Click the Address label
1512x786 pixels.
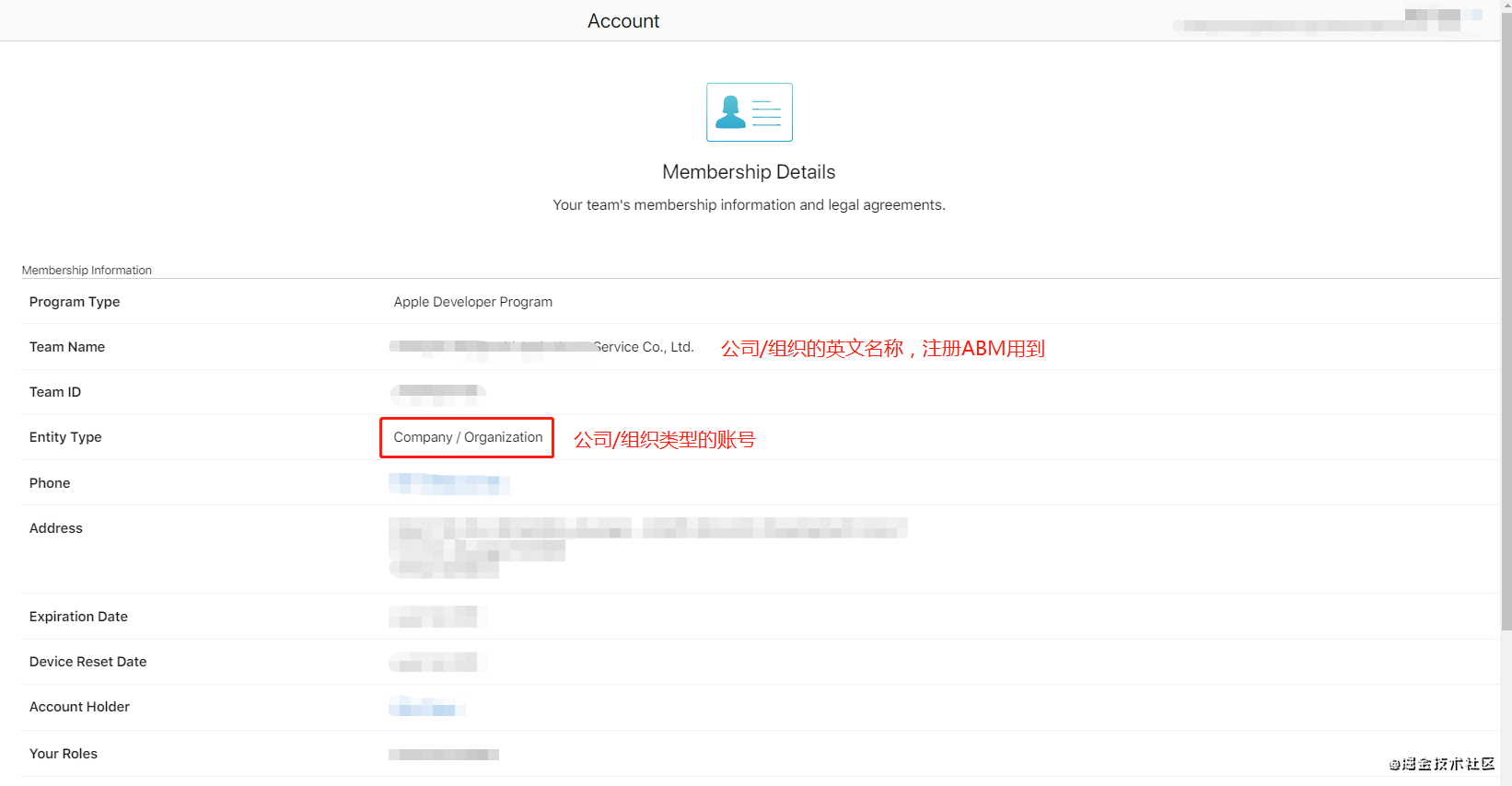coord(56,528)
